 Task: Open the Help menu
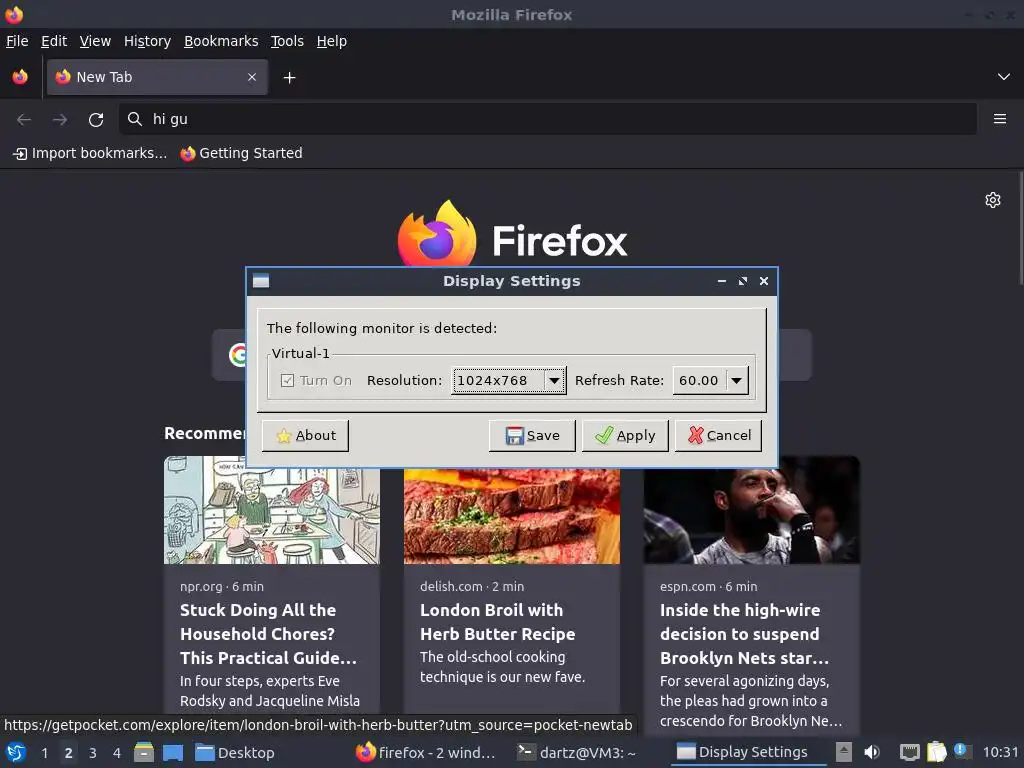point(331,41)
